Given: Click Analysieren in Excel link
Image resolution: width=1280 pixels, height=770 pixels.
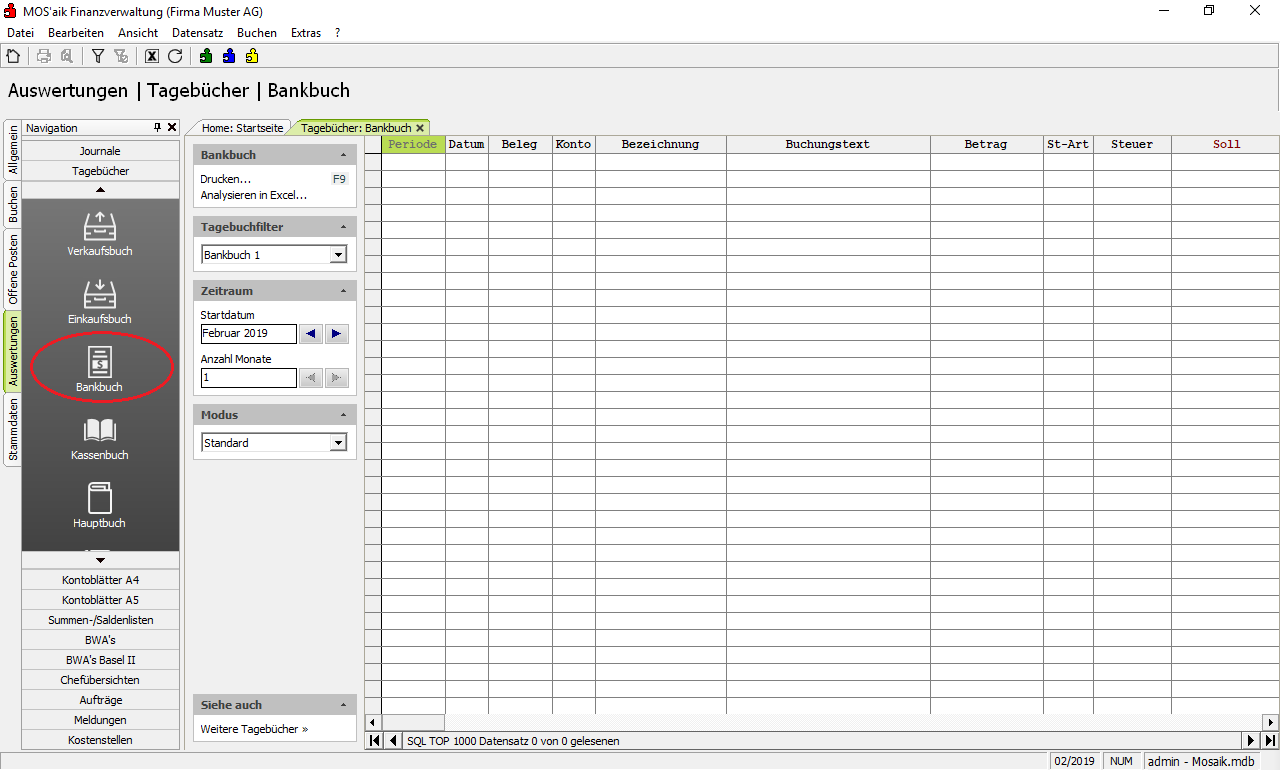Looking at the screenshot, I should click(x=253, y=195).
